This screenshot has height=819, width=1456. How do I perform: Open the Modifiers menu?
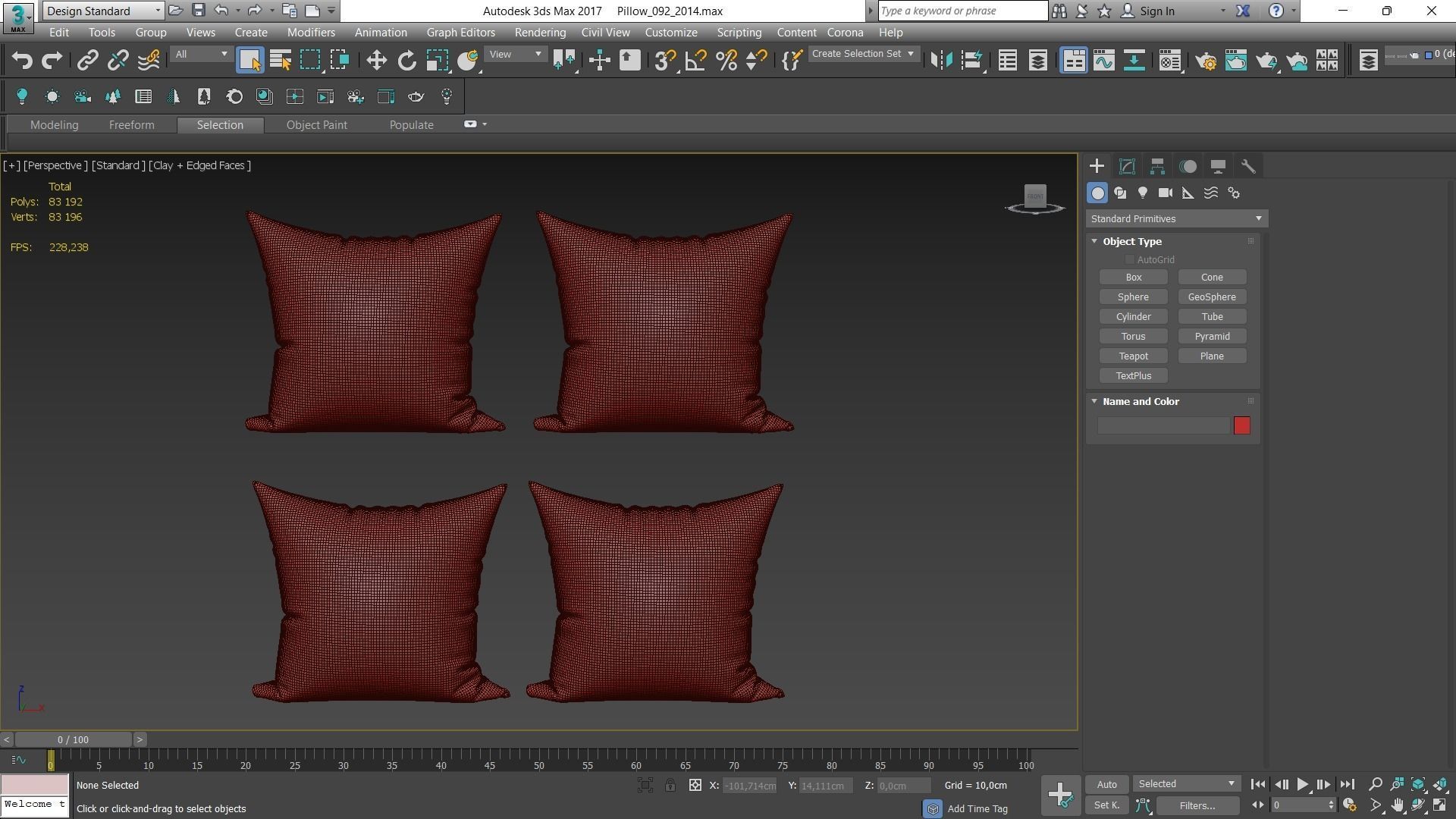tap(311, 33)
